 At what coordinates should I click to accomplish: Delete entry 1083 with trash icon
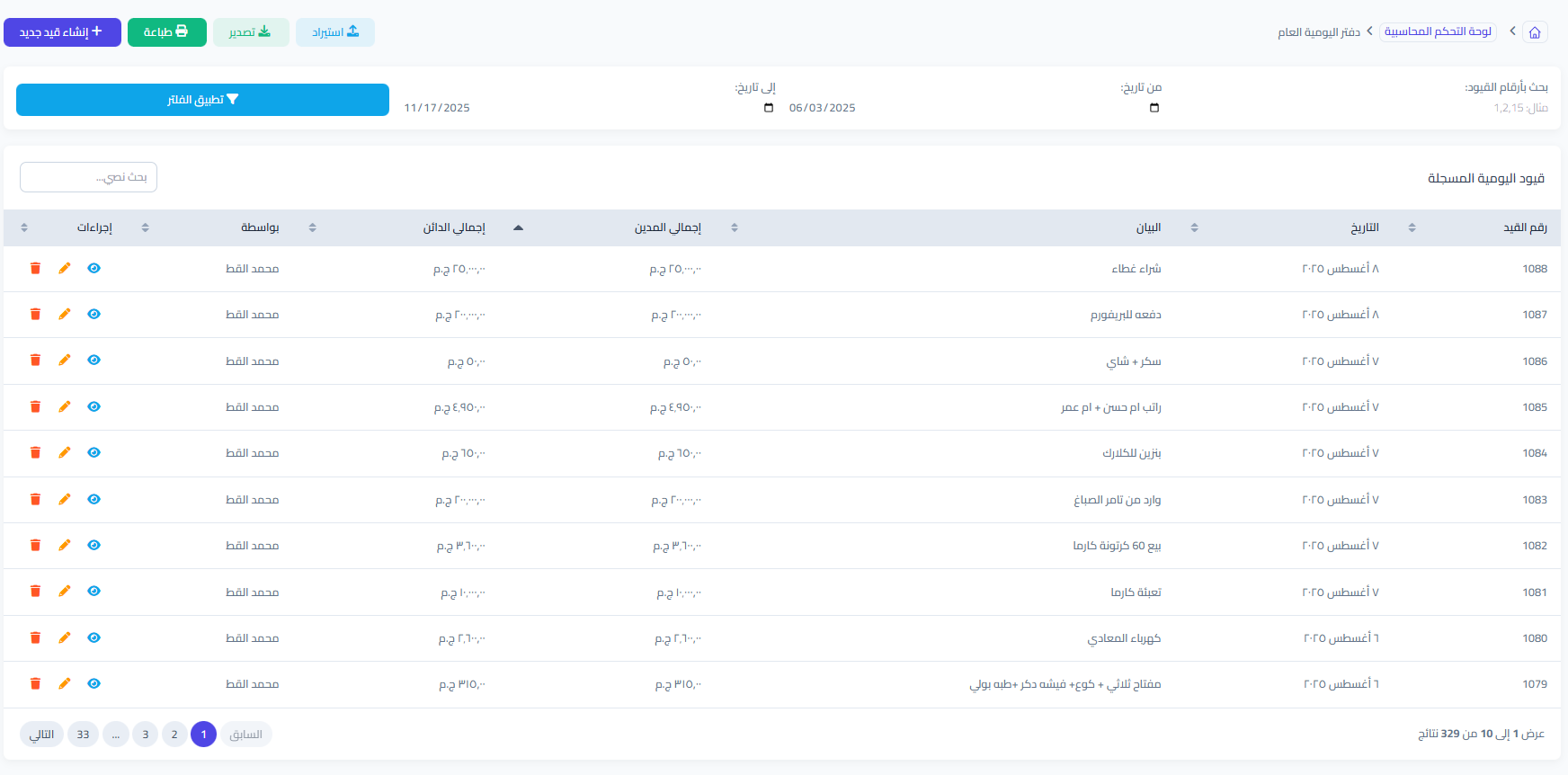pyautogui.click(x=36, y=499)
